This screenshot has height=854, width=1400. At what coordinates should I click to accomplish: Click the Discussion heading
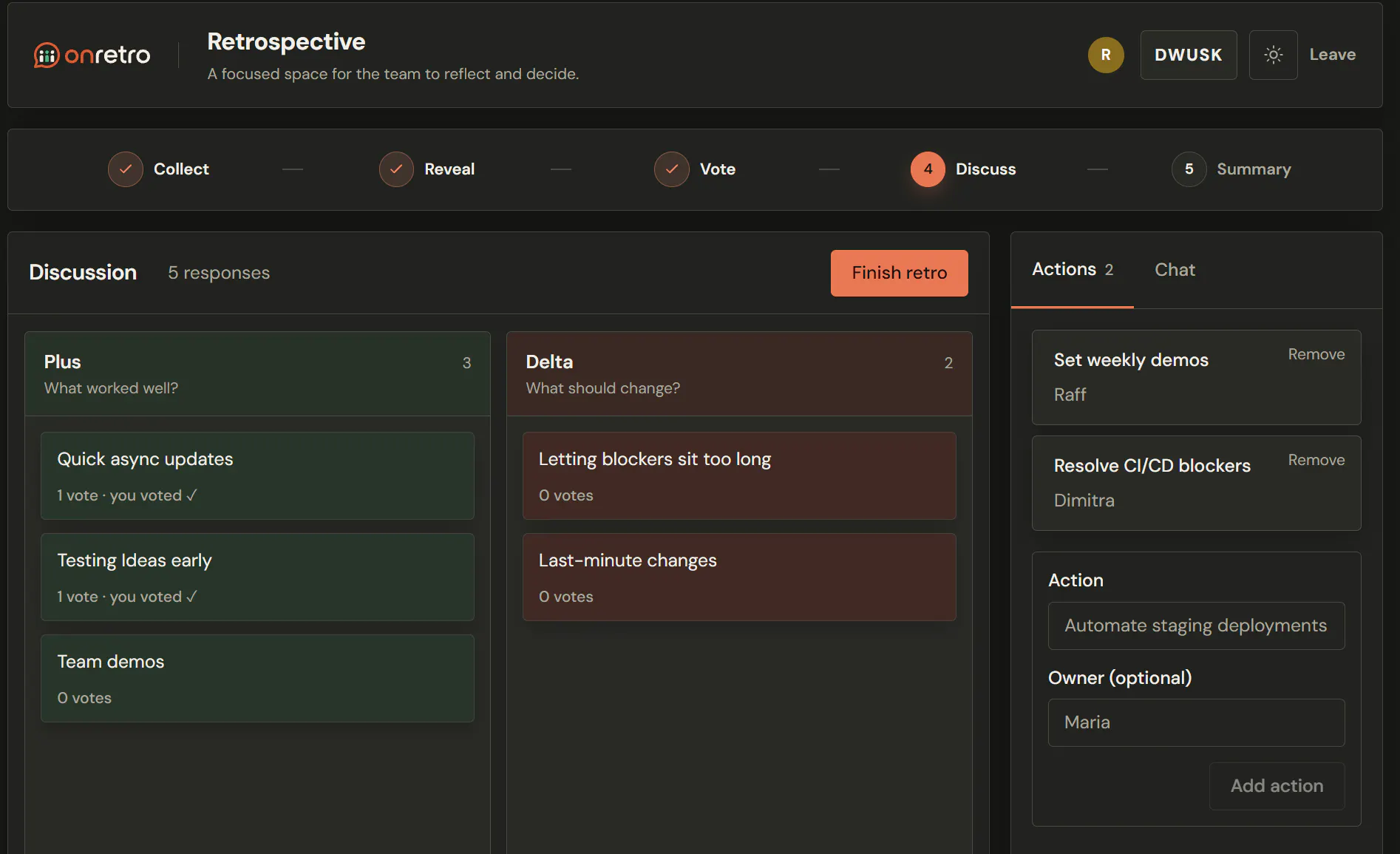coord(83,273)
